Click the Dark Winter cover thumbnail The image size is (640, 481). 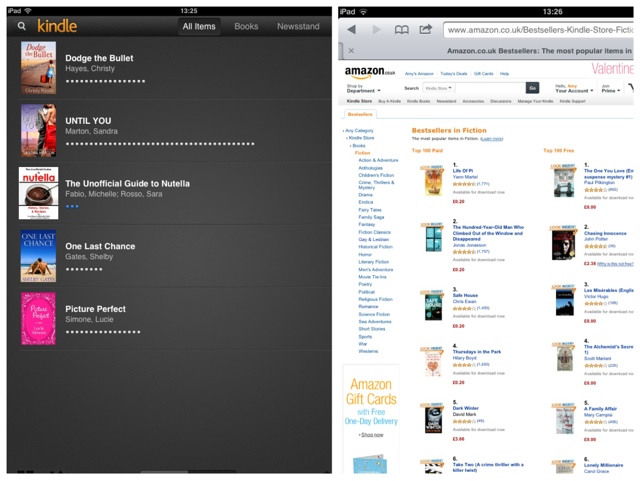(433, 418)
